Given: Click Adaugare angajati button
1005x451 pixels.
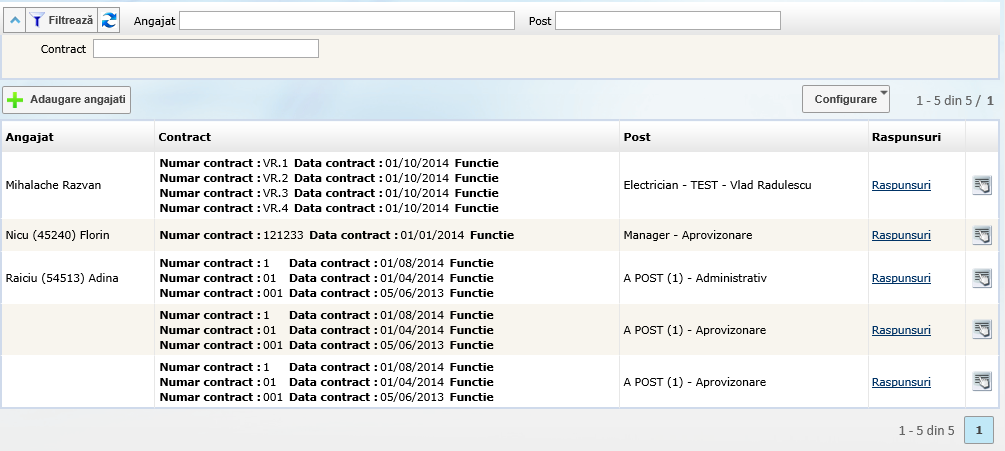Looking at the screenshot, I should click(x=67, y=100).
